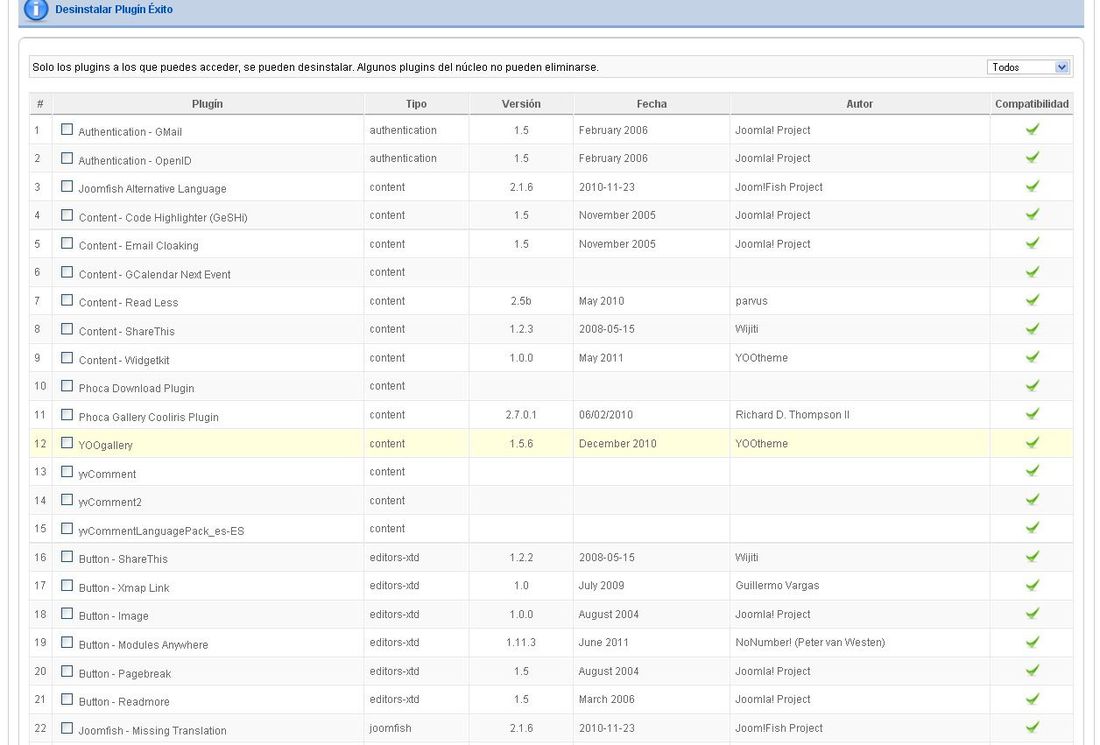Viewport: 1100px width, 745px height.
Task: Click compatibility checkmark for Authentication - GMail
Action: coord(1032,130)
